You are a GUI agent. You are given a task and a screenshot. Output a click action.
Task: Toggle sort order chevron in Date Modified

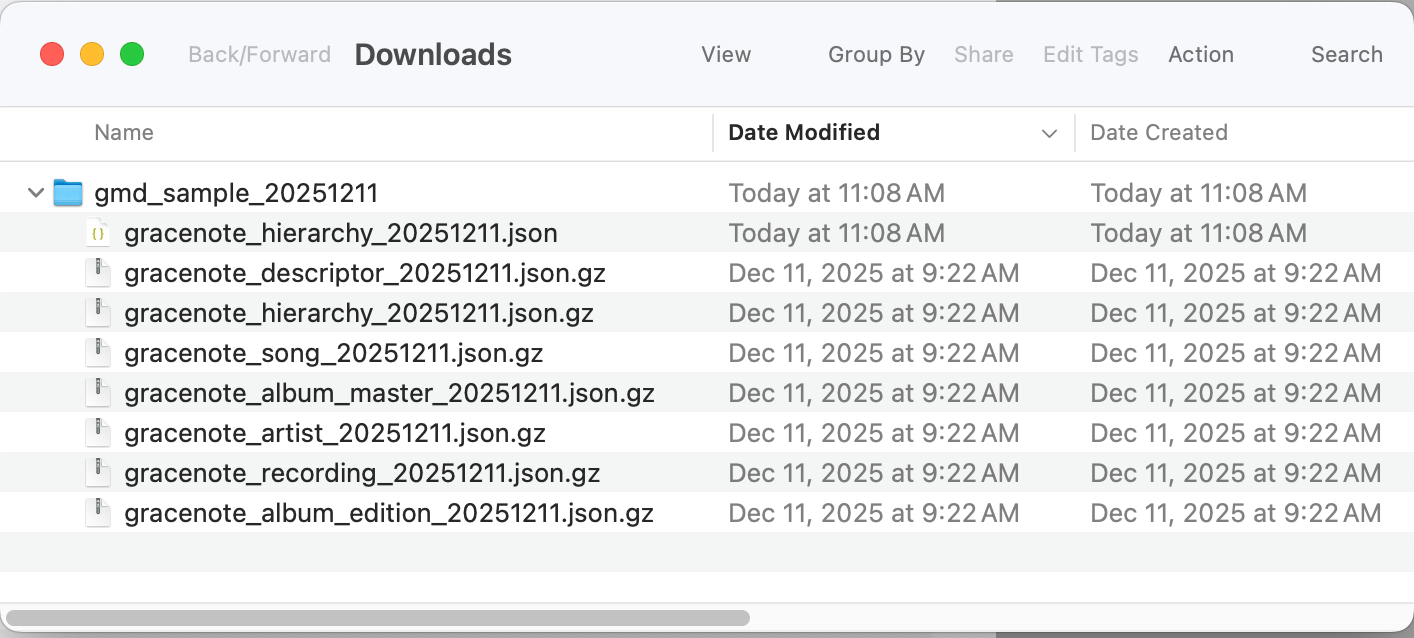click(x=1049, y=133)
